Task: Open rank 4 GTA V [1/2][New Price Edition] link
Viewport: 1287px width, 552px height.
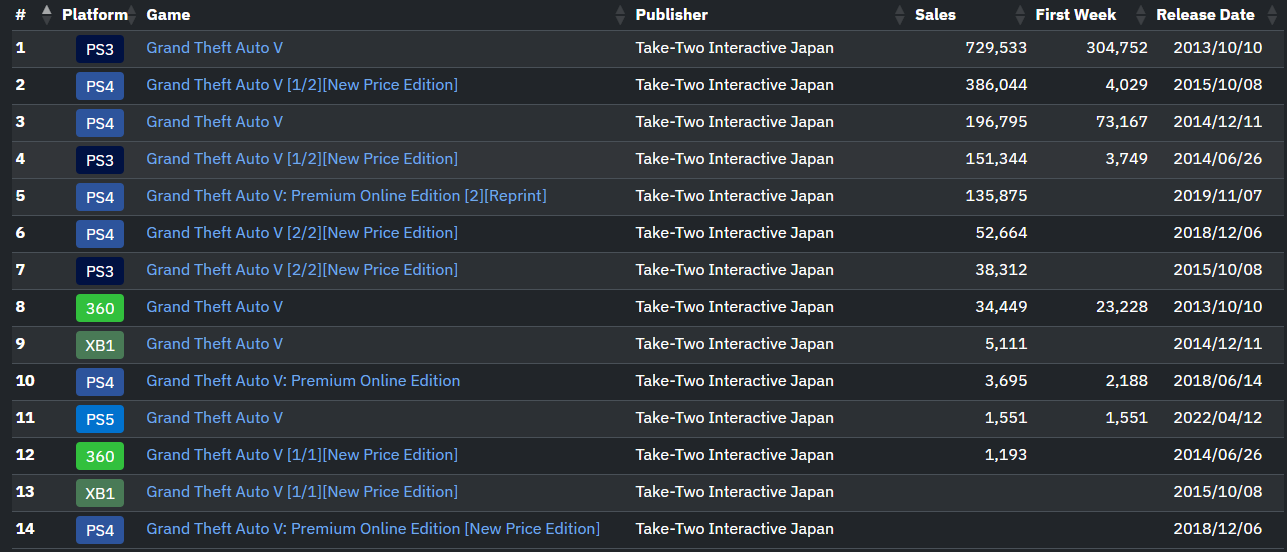Action: click(302, 159)
